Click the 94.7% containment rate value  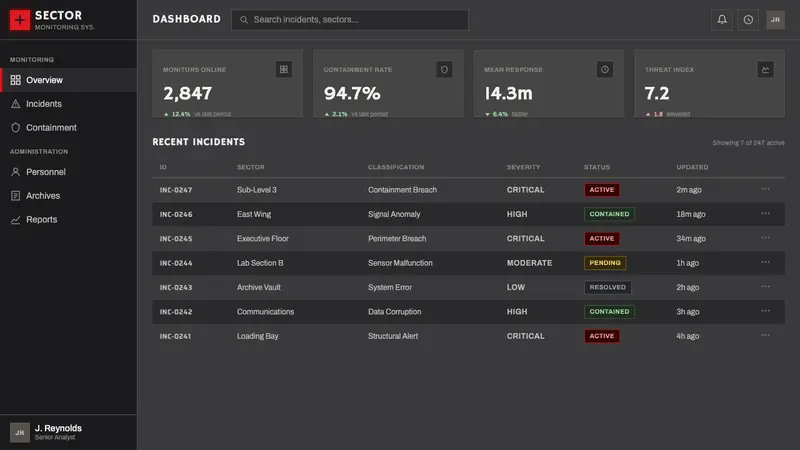pyautogui.click(x=352, y=93)
